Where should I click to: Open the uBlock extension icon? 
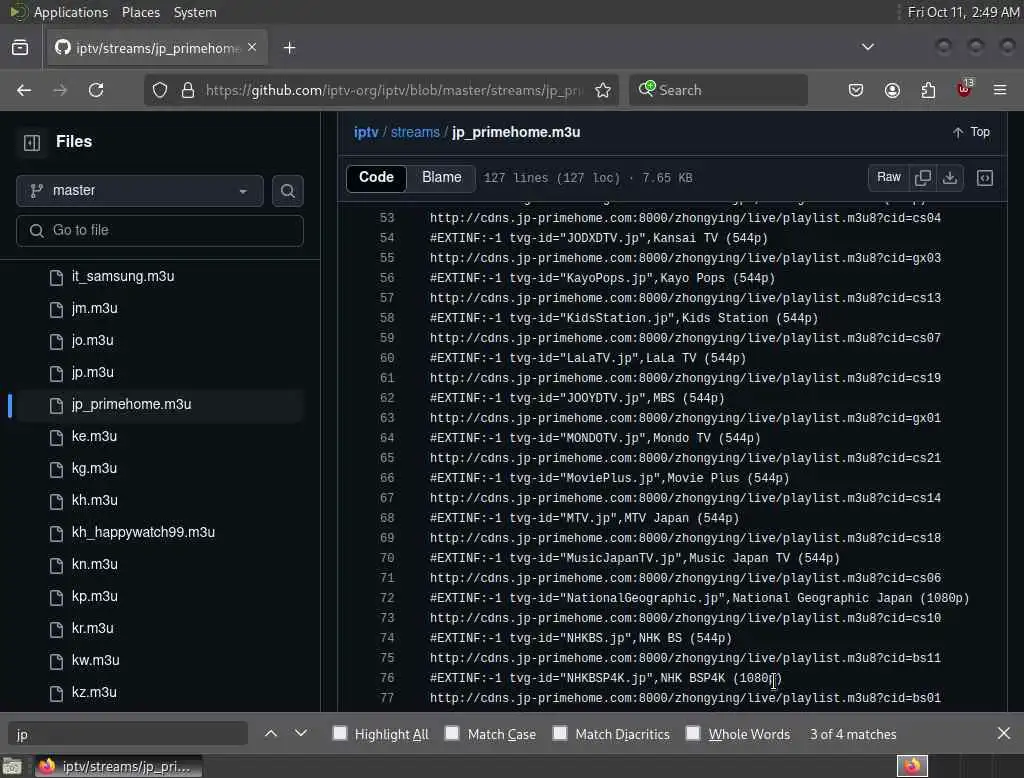[964, 89]
